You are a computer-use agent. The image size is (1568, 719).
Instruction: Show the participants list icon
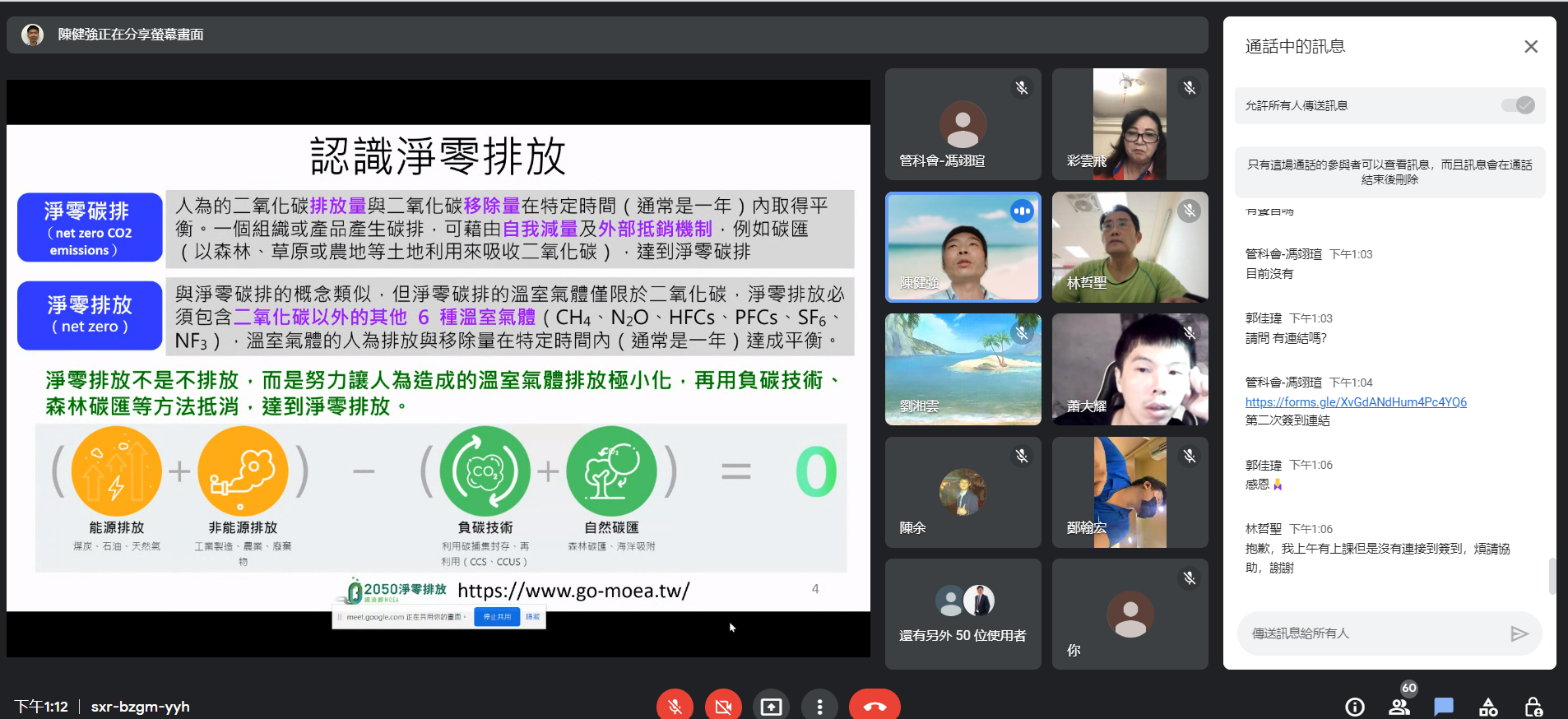point(1399,707)
